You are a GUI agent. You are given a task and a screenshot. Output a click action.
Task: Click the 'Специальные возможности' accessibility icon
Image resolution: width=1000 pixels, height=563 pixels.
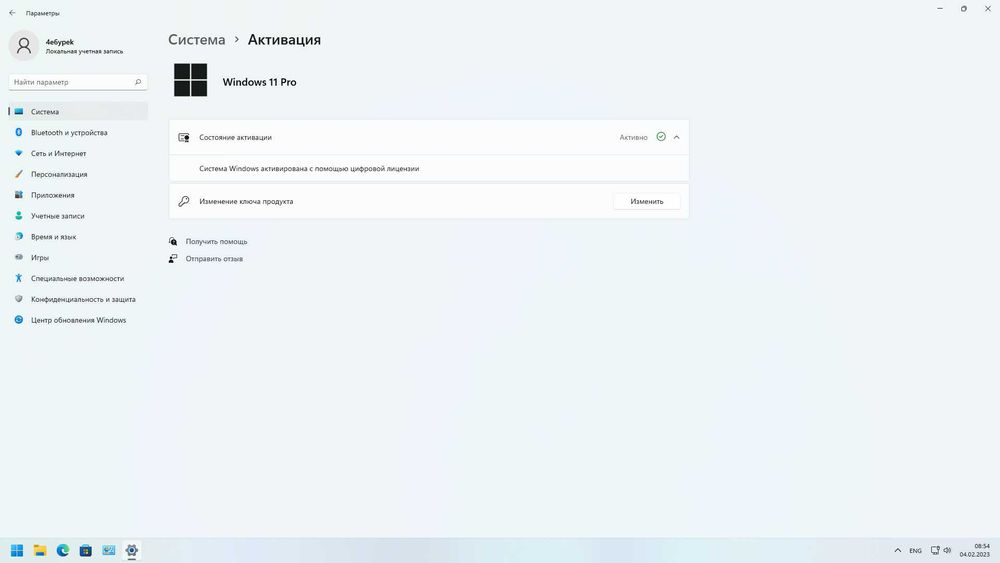[x=18, y=278]
